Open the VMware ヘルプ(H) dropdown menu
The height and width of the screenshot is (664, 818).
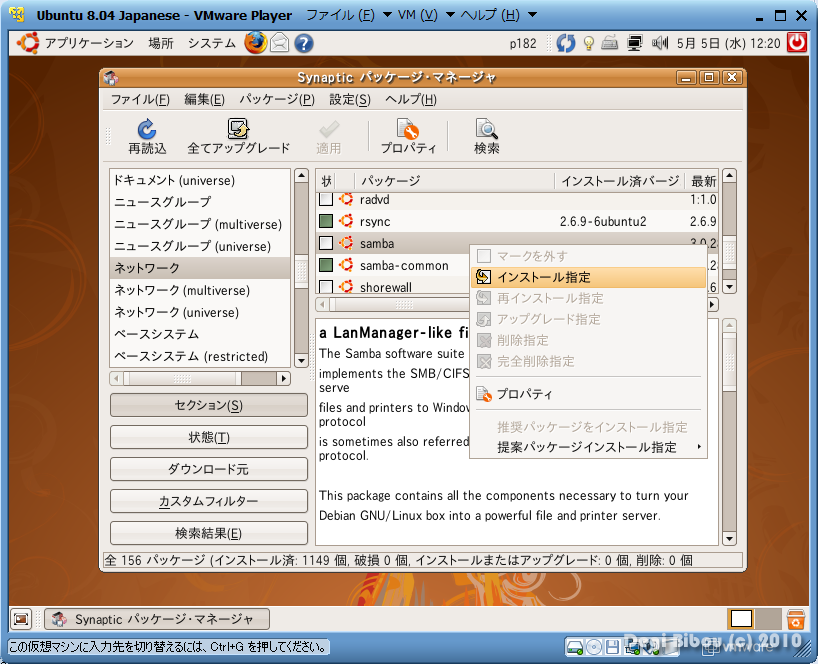[498, 15]
